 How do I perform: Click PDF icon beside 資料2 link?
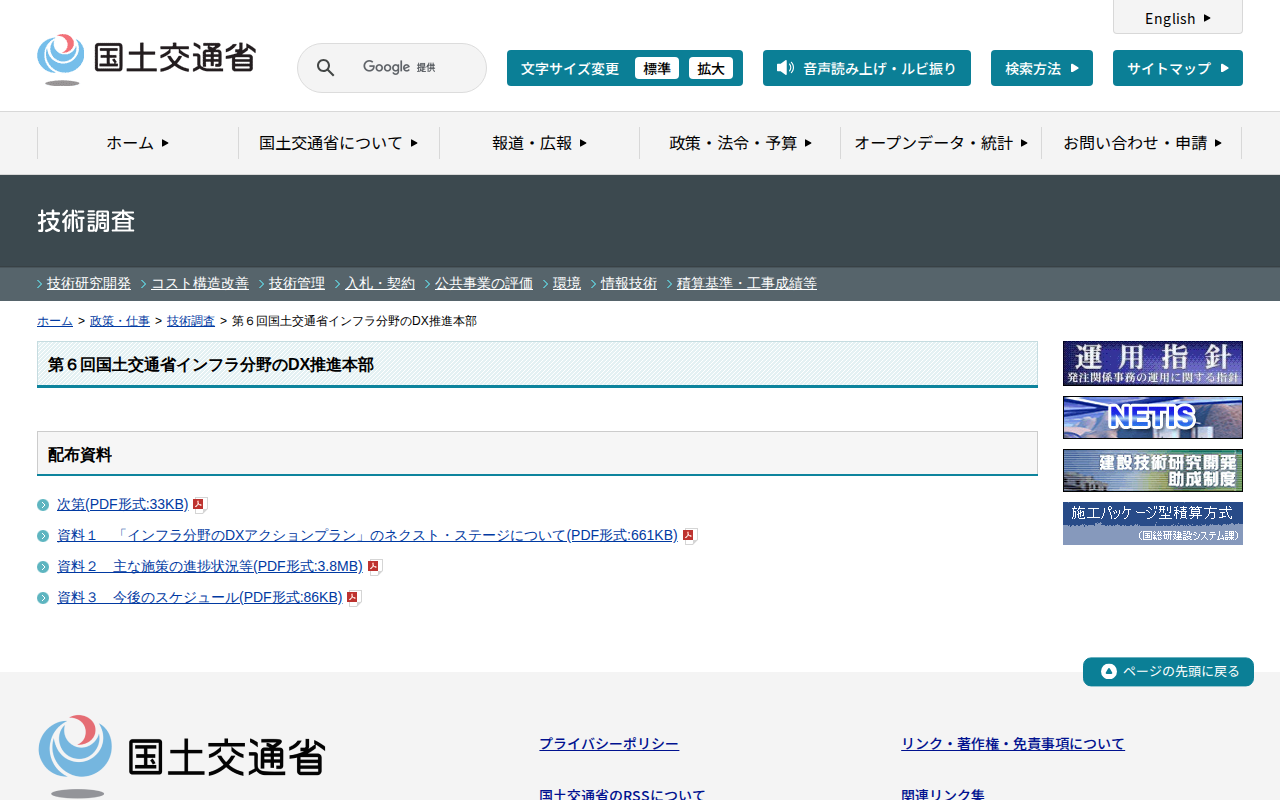pos(374,567)
